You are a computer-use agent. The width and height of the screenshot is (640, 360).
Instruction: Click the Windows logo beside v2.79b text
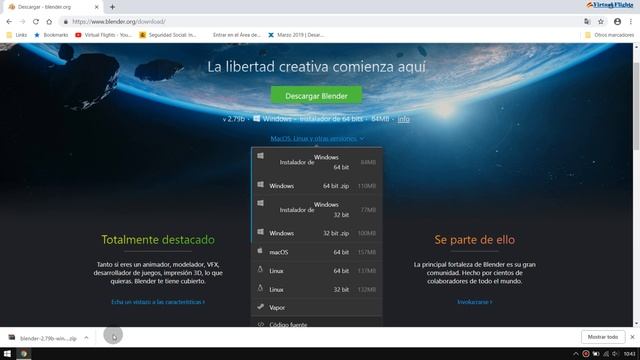pos(256,118)
